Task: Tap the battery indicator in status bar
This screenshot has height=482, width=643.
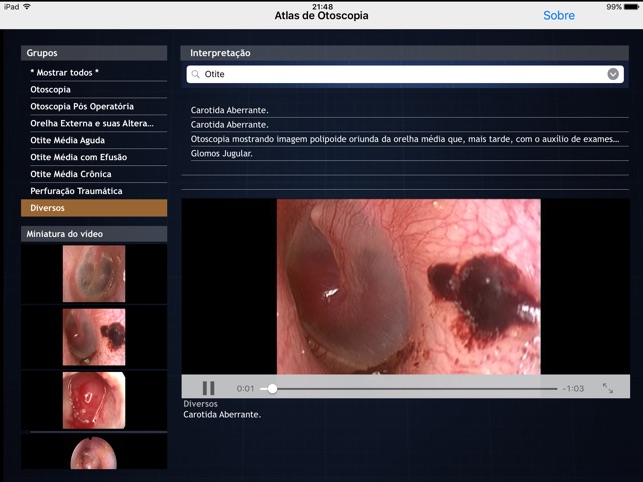Action: pos(628,6)
